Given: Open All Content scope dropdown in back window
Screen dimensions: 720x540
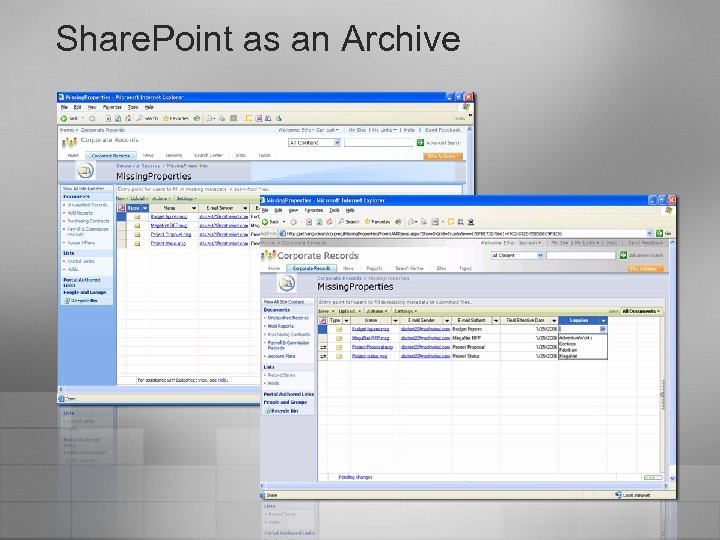Looking at the screenshot, I should [x=337, y=143].
